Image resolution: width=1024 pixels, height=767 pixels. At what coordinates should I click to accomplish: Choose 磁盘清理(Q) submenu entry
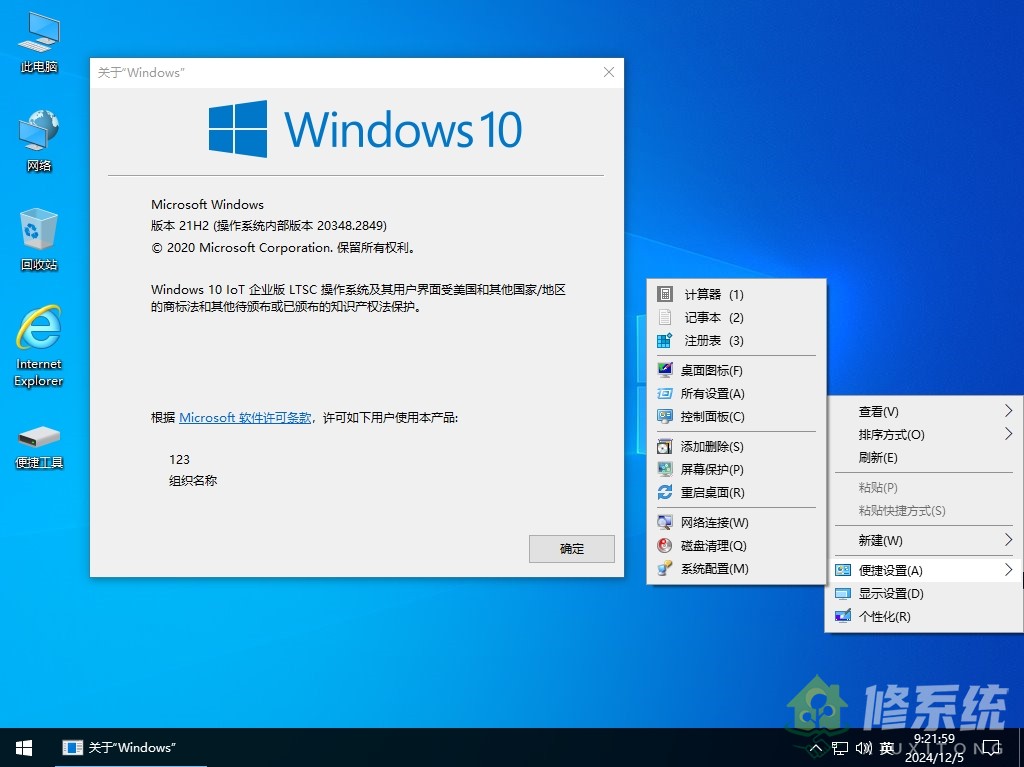[x=736, y=546]
